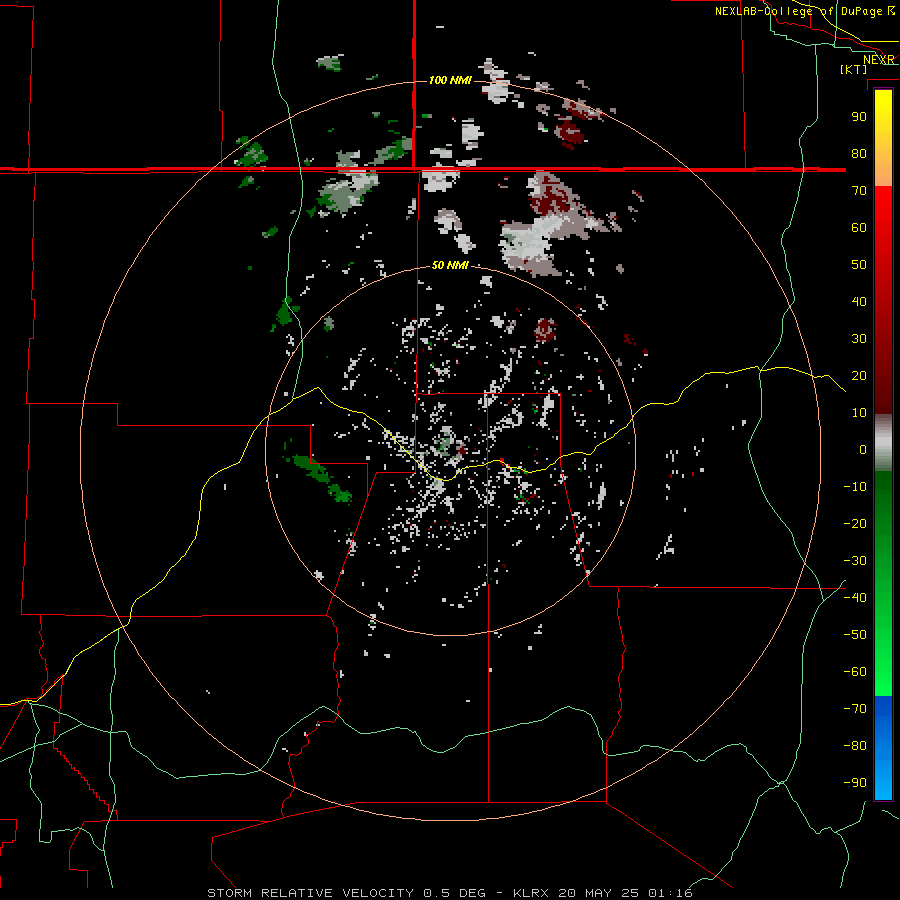Click the STORM RELATIVE VELOCITY product title
Image resolution: width=900 pixels, height=900 pixels.
(310, 893)
